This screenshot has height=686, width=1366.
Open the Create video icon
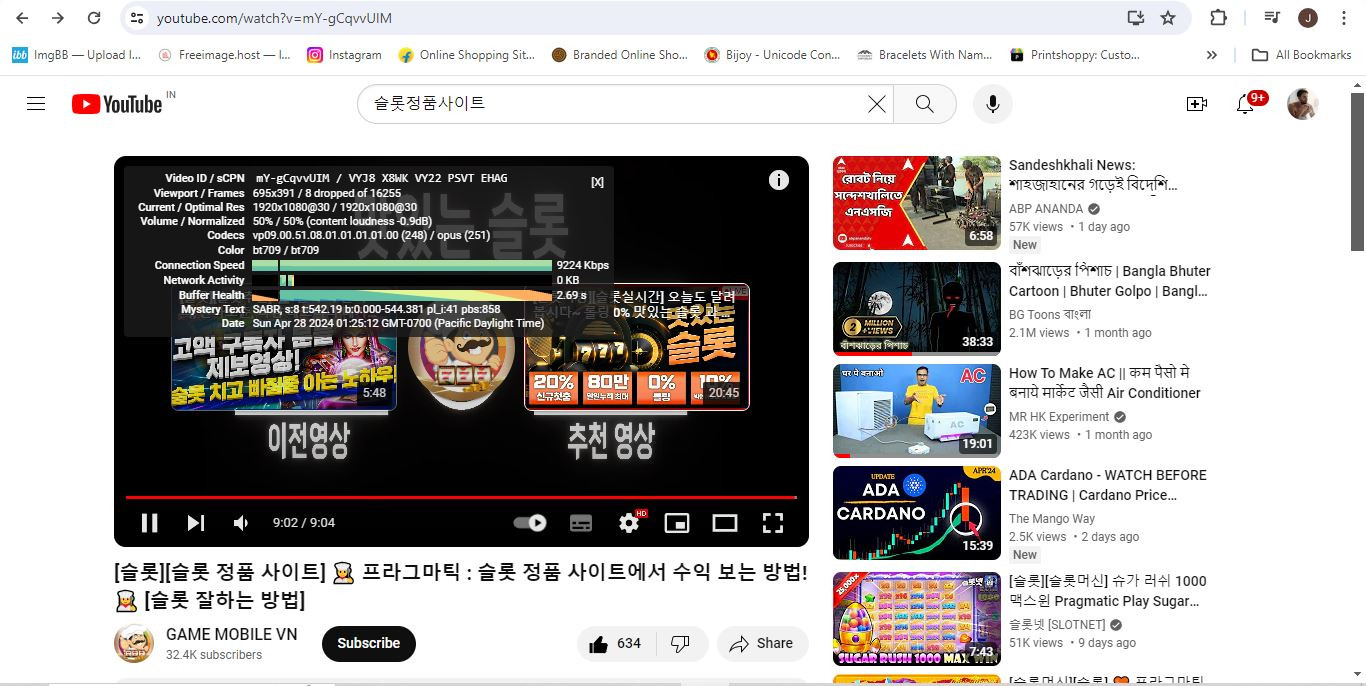(1197, 104)
